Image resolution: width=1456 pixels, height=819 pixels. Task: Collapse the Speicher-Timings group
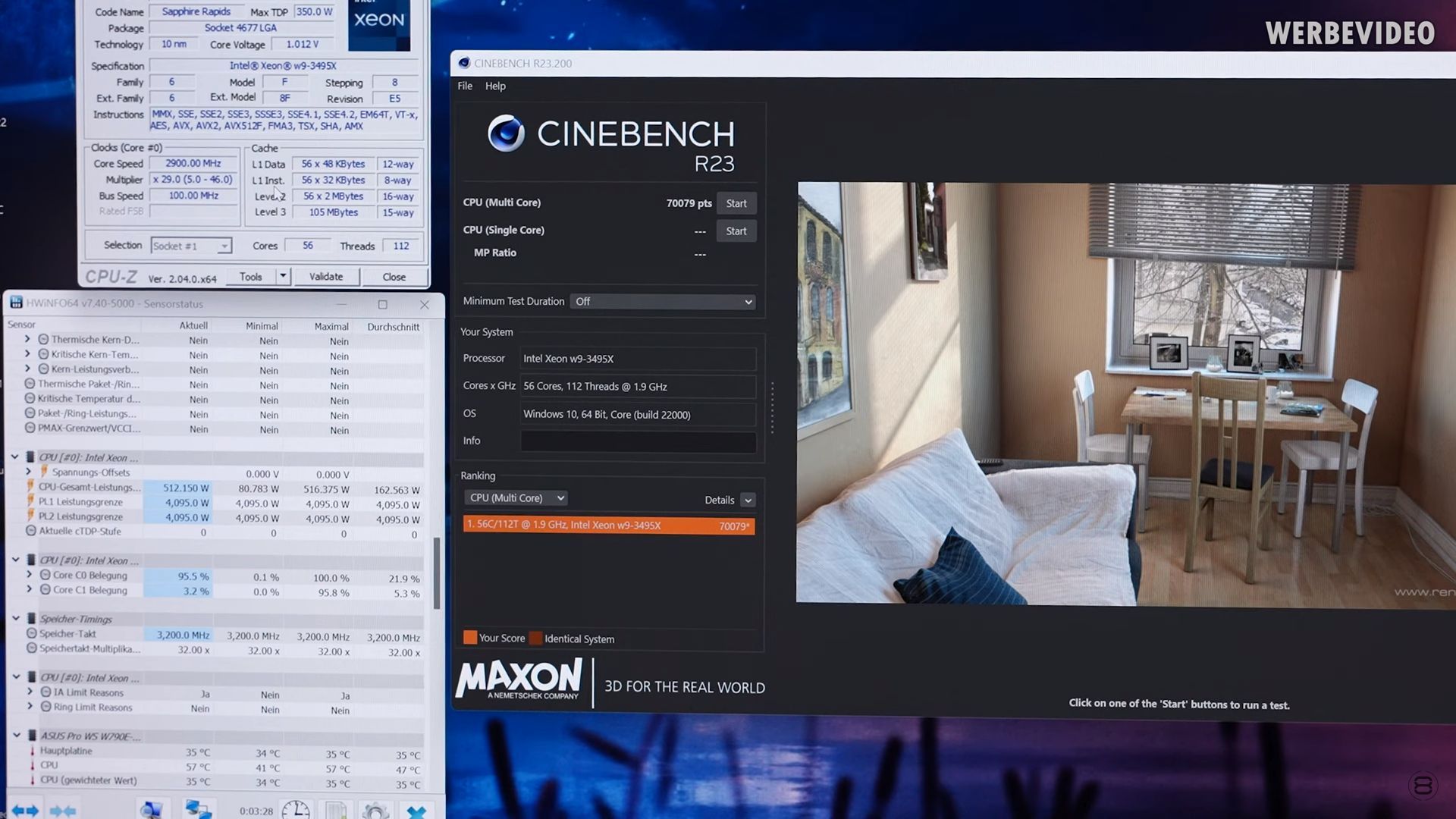tap(16, 618)
